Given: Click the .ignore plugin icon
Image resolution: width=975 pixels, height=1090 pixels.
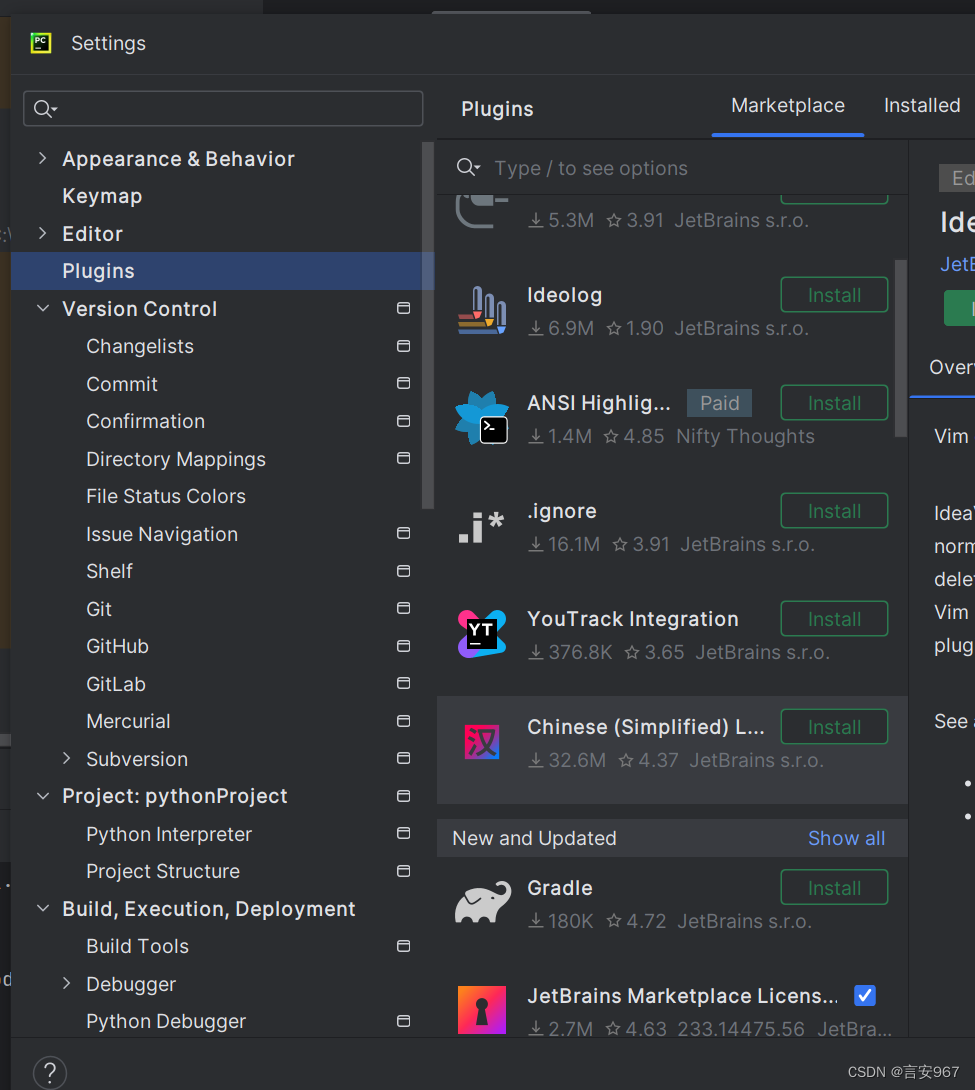Looking at the screenshot, I should tap(481, 527).
